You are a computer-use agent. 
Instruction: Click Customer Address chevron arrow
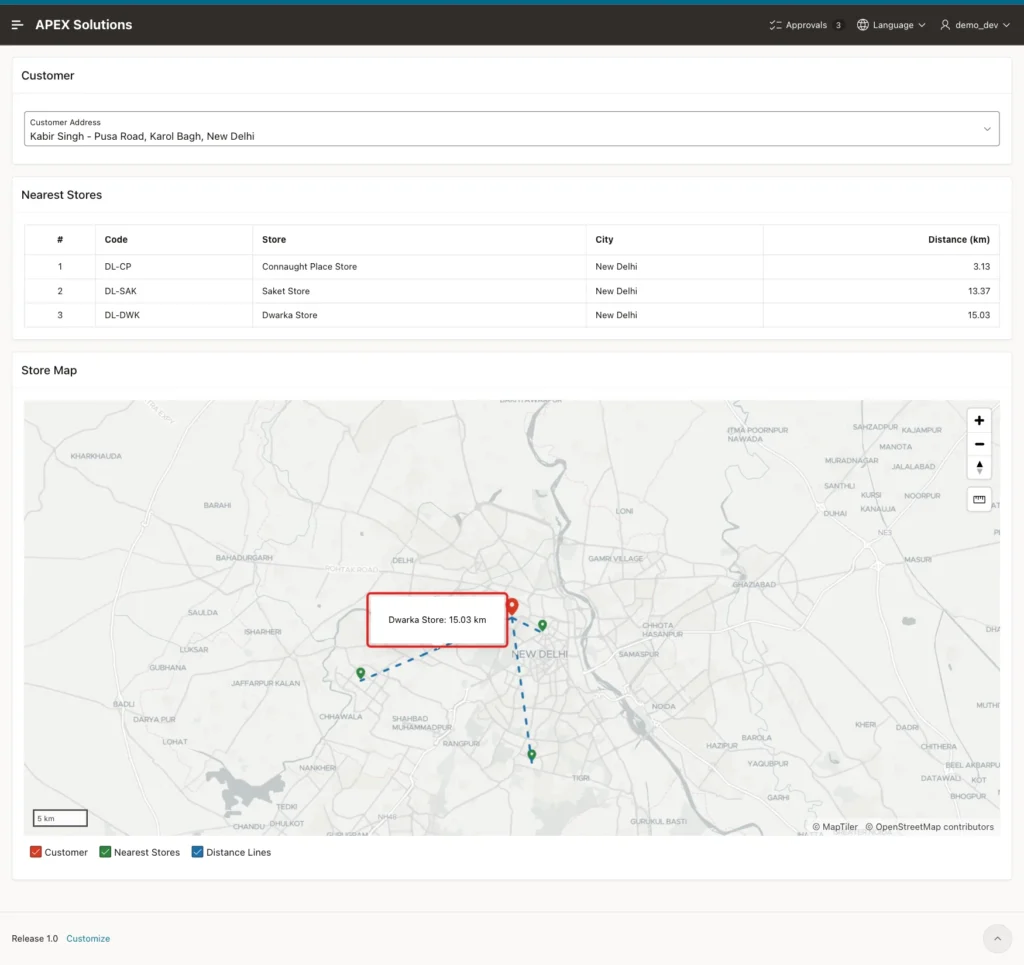tap(987, 129)
